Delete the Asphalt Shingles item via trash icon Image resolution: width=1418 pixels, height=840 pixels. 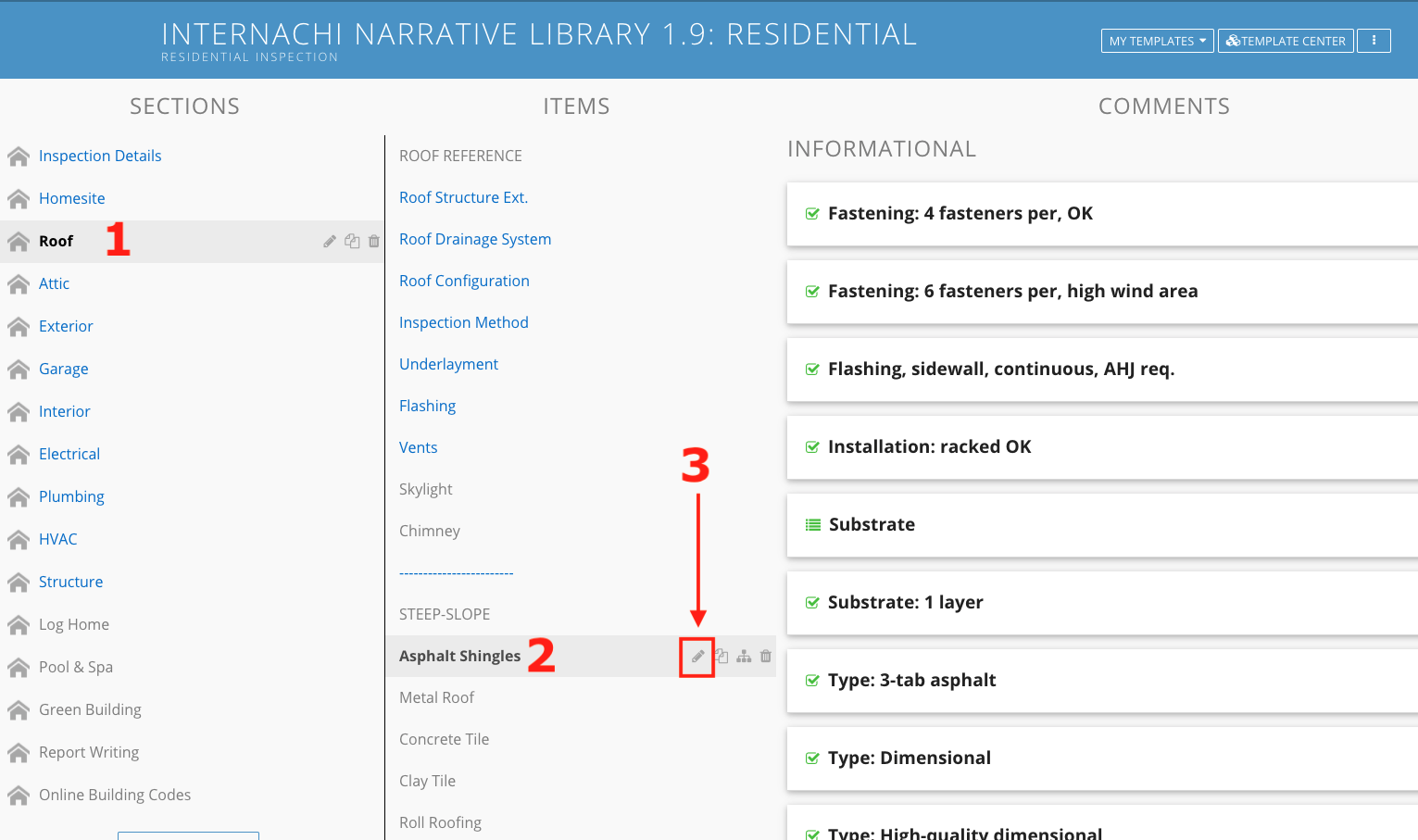tap(766, 656)
